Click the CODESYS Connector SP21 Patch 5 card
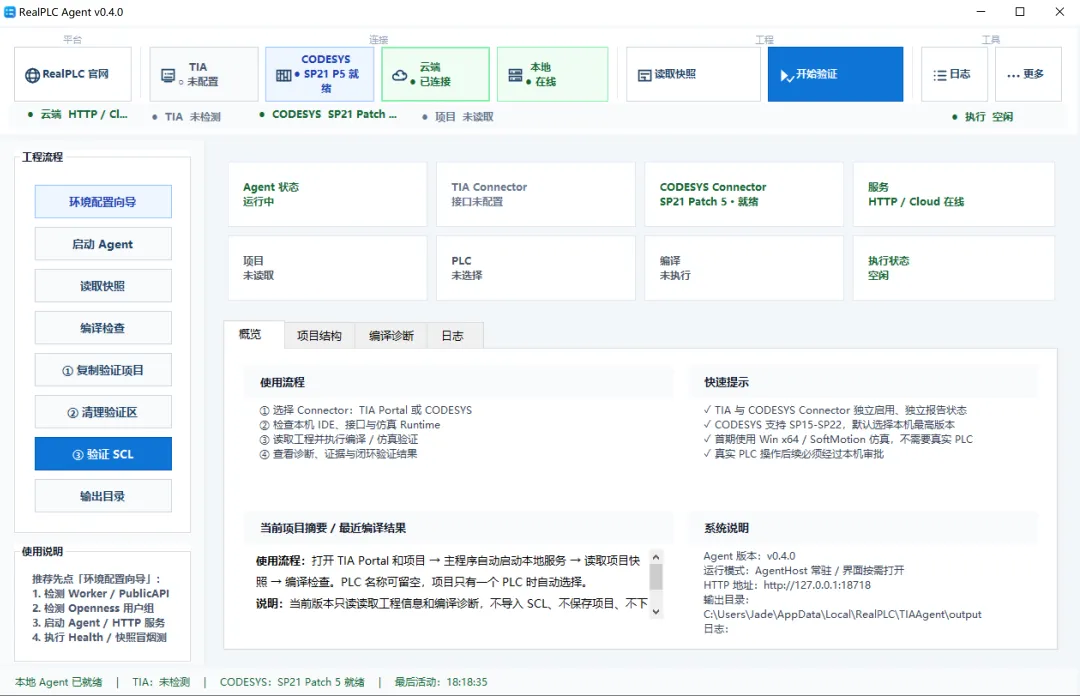1080x696 pixels. [744, 194]
